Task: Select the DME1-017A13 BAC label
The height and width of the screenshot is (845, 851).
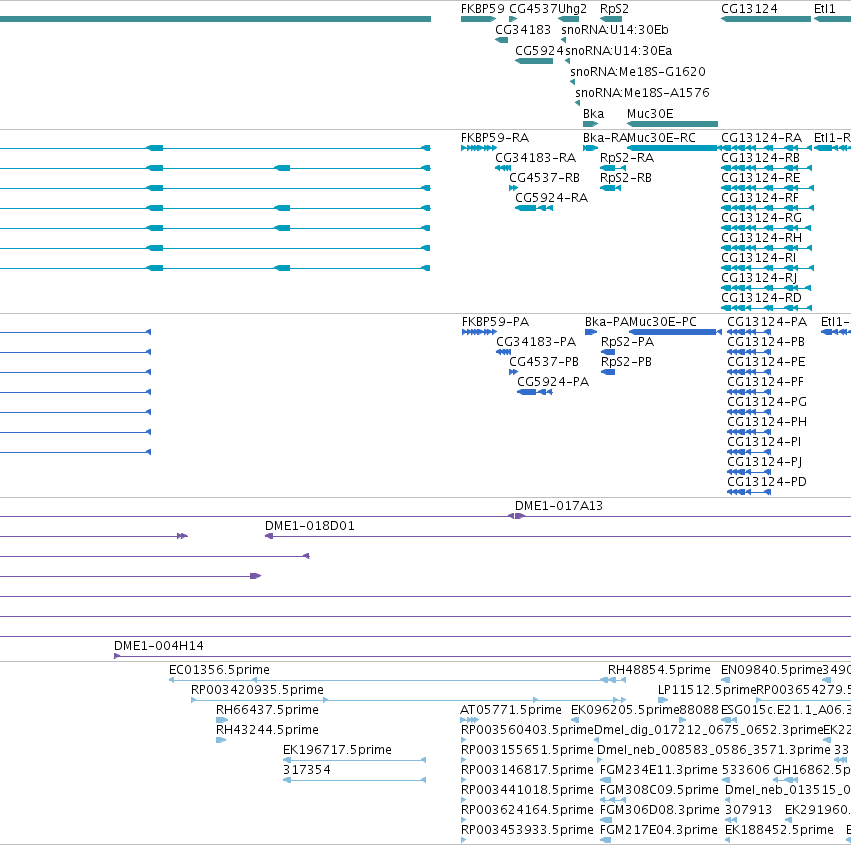Action: click(558, 506)
